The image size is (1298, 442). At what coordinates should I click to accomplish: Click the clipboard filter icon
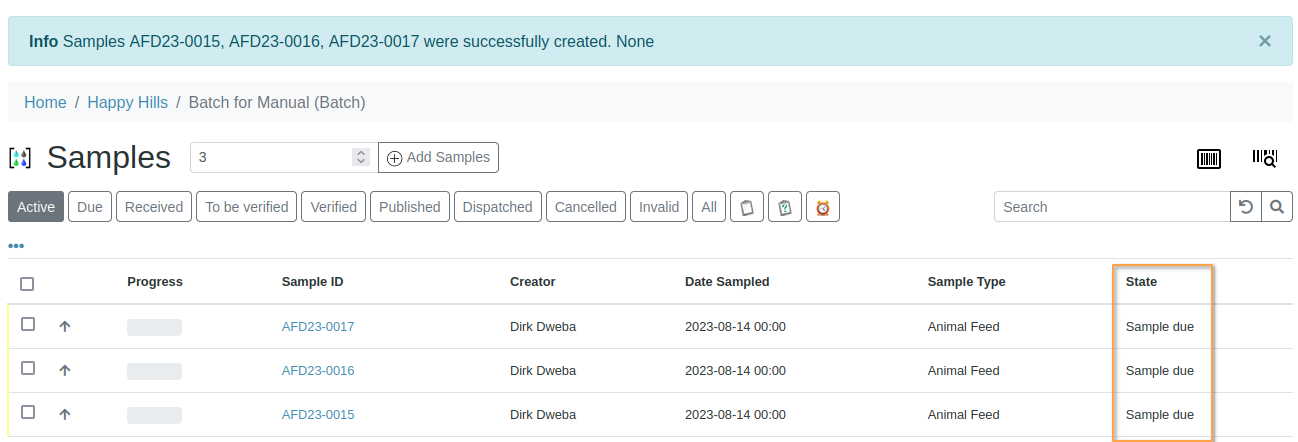pyautogui.click(x=746, y=207)
